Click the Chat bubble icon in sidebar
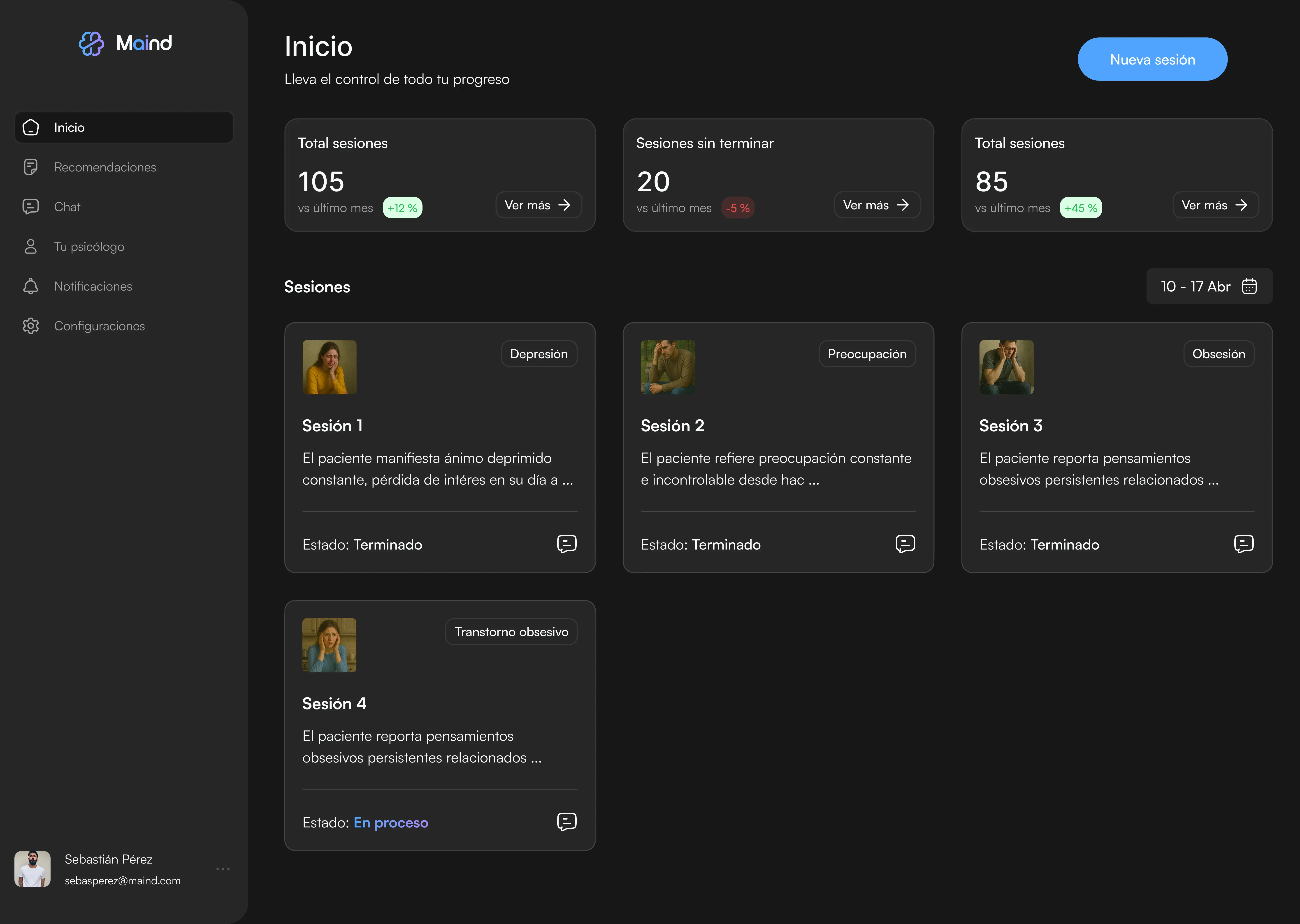The width and height of the screenshot is (1300, 924). (31, 207)
